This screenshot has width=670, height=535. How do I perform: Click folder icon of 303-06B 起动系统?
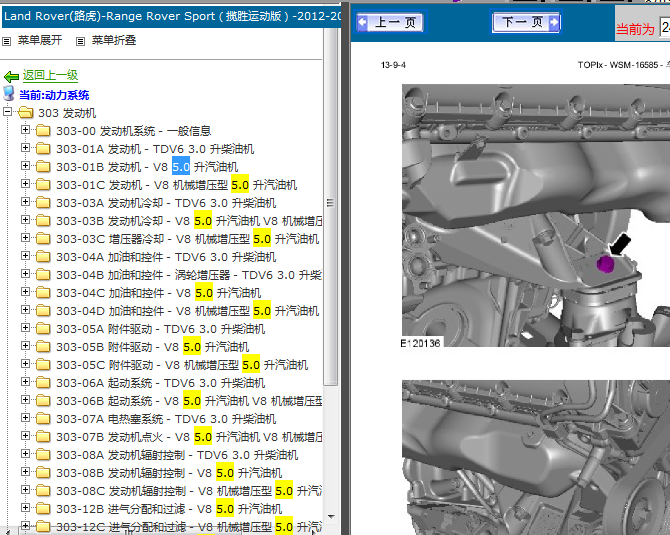43,400
